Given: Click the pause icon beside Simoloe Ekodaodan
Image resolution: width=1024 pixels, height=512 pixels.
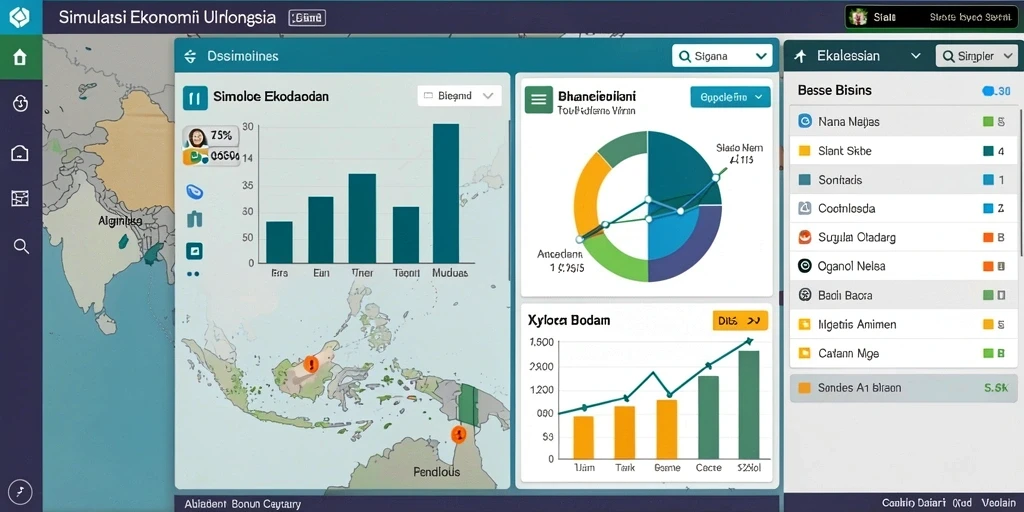Looking at the screenshot, I should coord(195,97).
